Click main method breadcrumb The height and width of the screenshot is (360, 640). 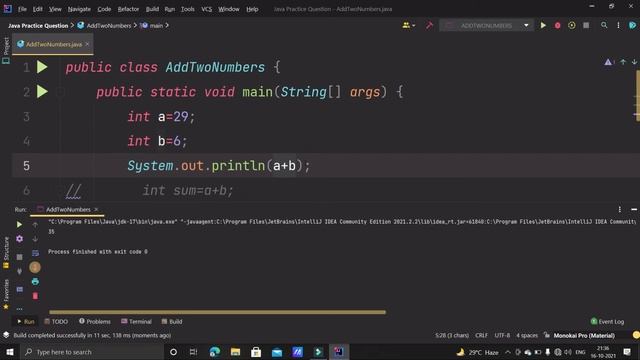152,25
